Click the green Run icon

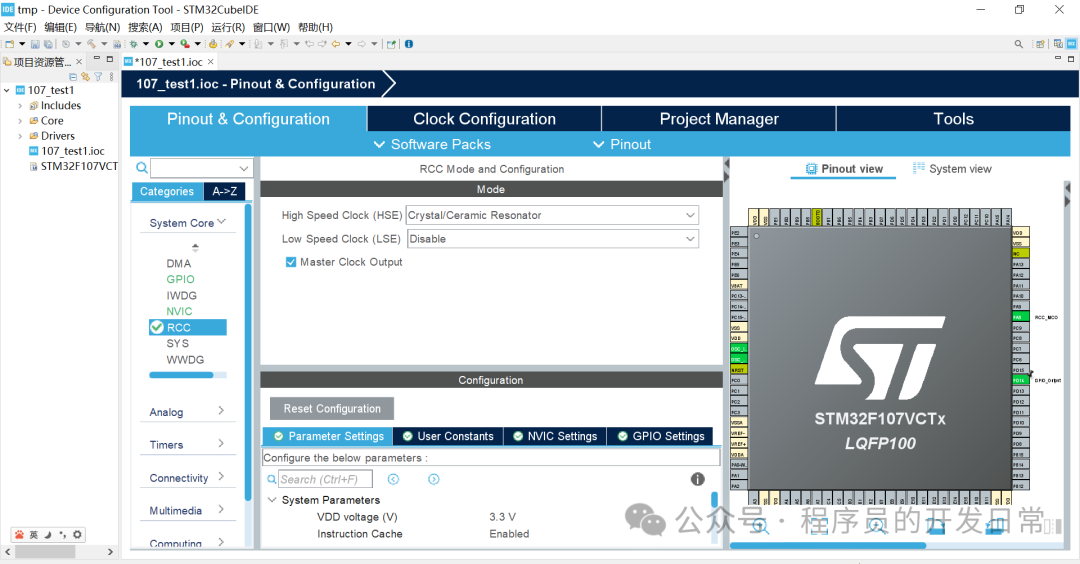point(159,44)
